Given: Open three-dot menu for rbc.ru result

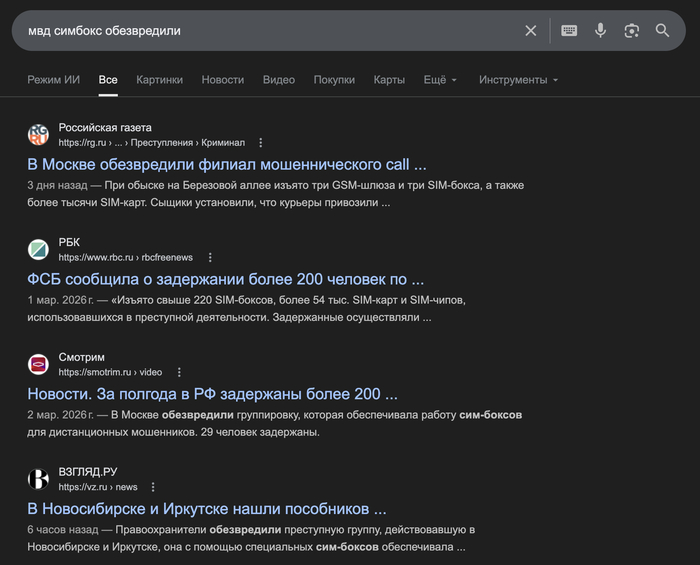Looking at the screenshot, I should click(x=210, y=258).
